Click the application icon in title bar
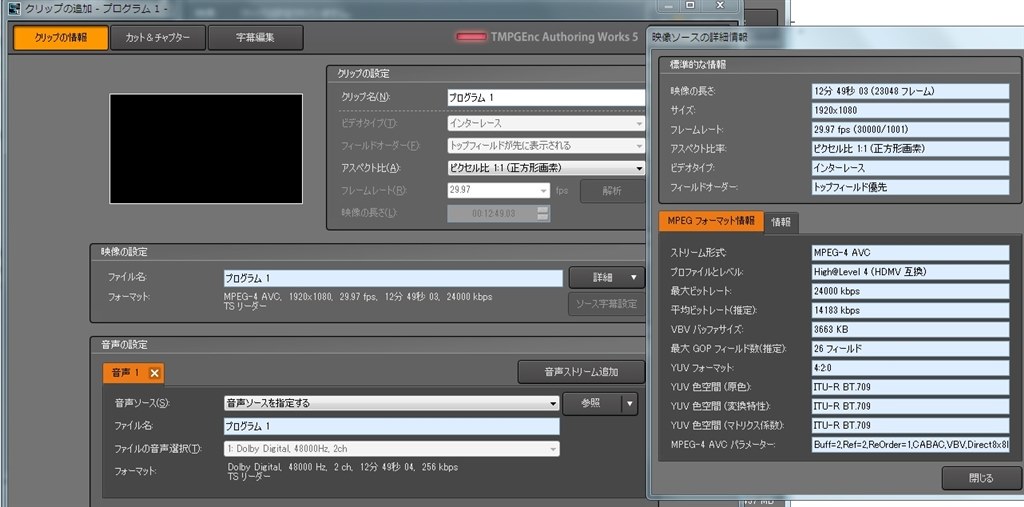The height and width of the screenshot is (507, 1024). 12,8
